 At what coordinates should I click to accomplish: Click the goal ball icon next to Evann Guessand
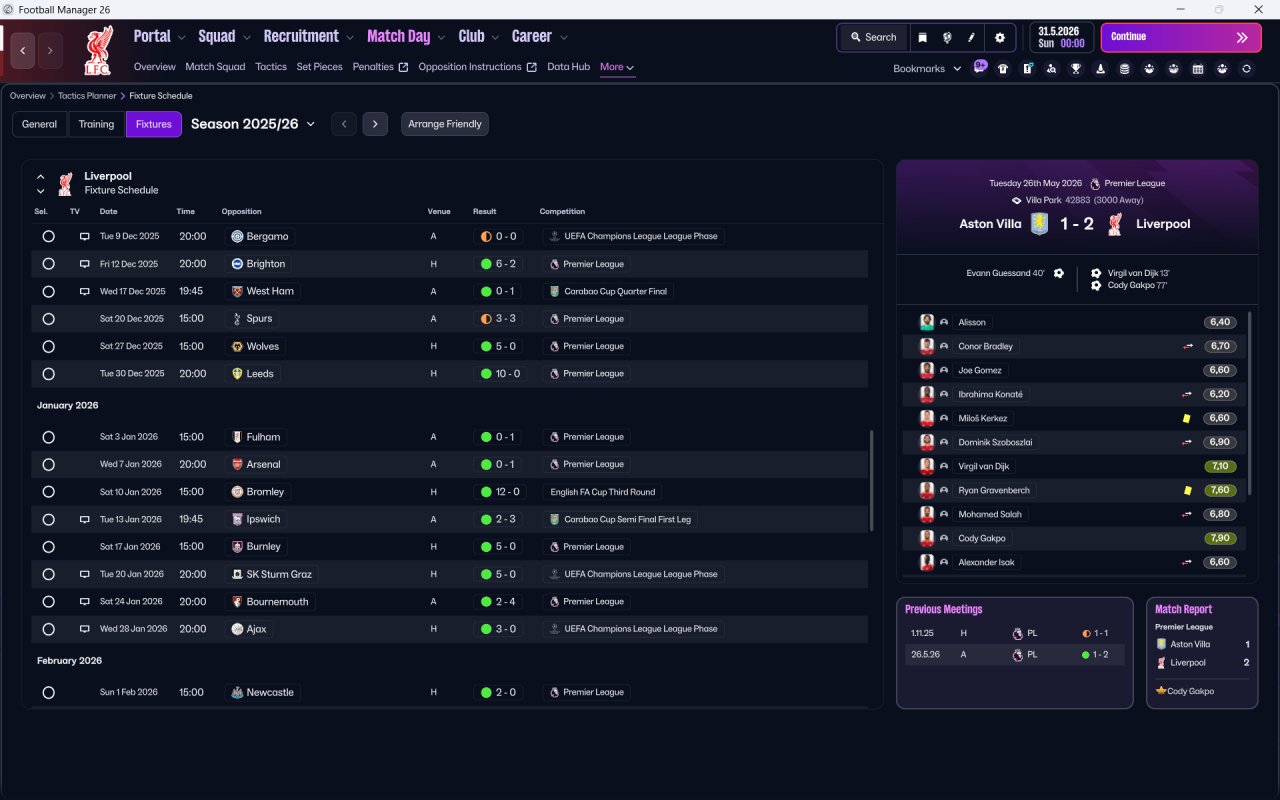(1058, 273)
